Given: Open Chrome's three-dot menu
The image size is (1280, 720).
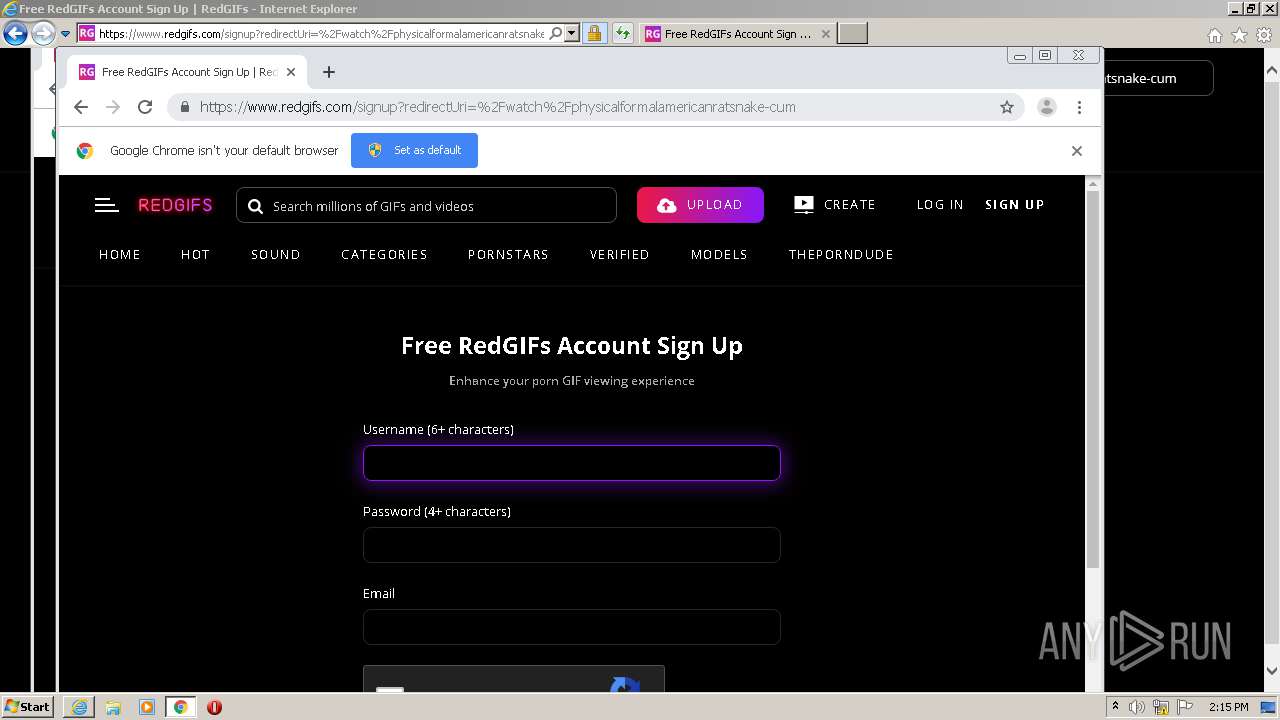Looking at the screenshot, I should click(1079, 107).
